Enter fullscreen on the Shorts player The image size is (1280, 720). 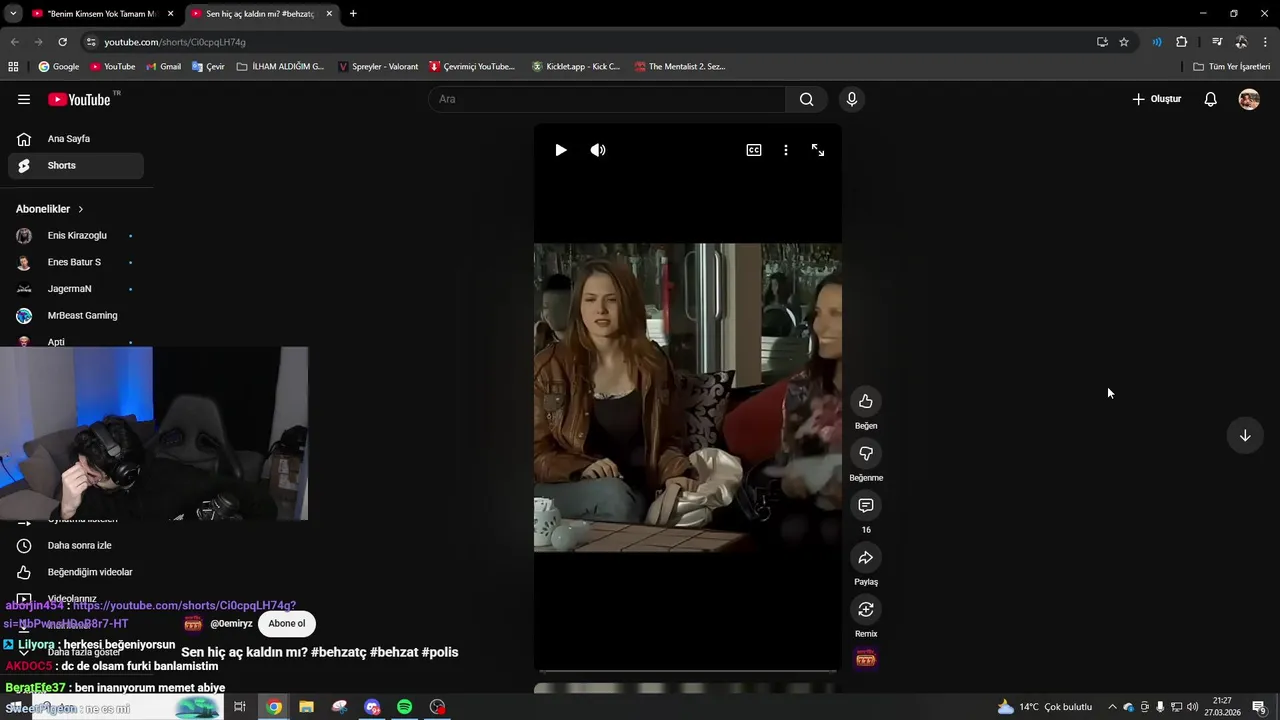pos(818,150)
